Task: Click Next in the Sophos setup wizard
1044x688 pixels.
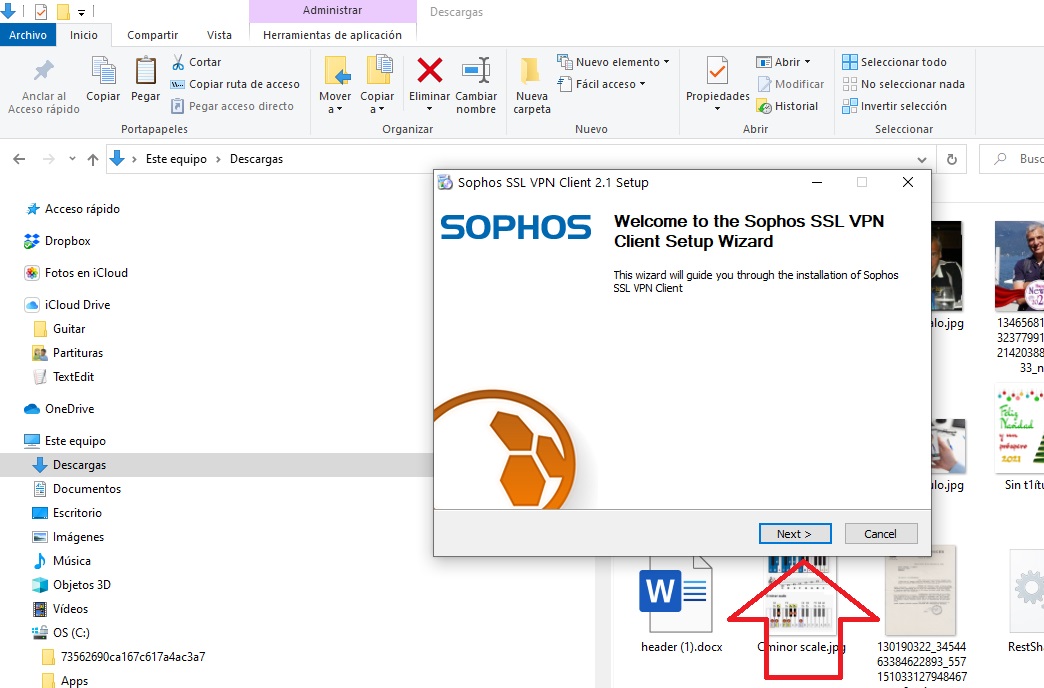Action: [794, 533]
